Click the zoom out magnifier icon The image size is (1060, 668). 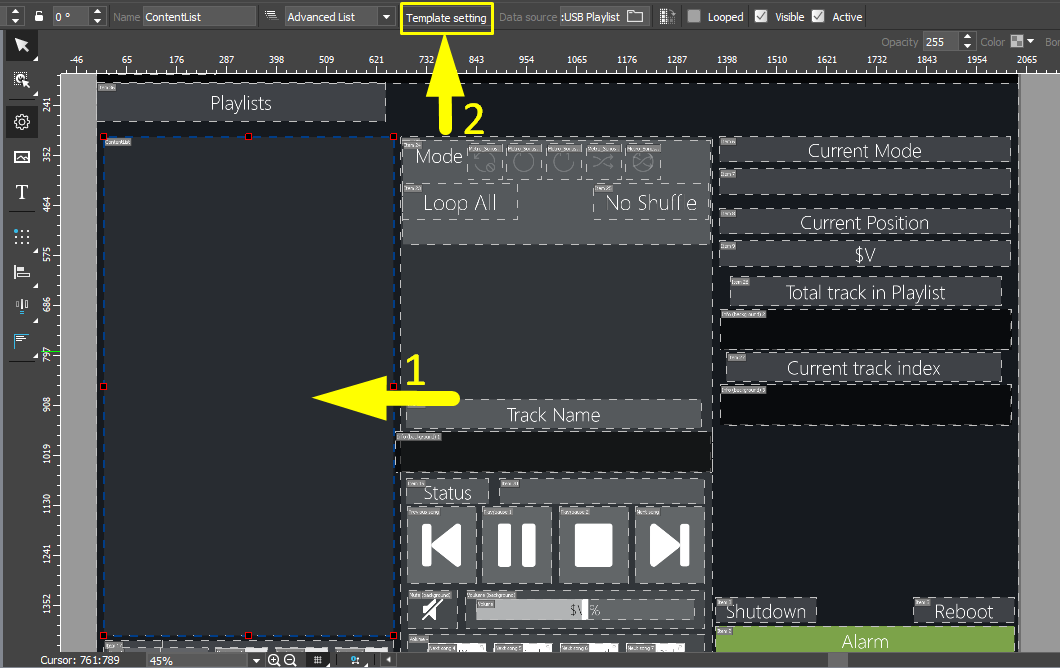point(290,660)
